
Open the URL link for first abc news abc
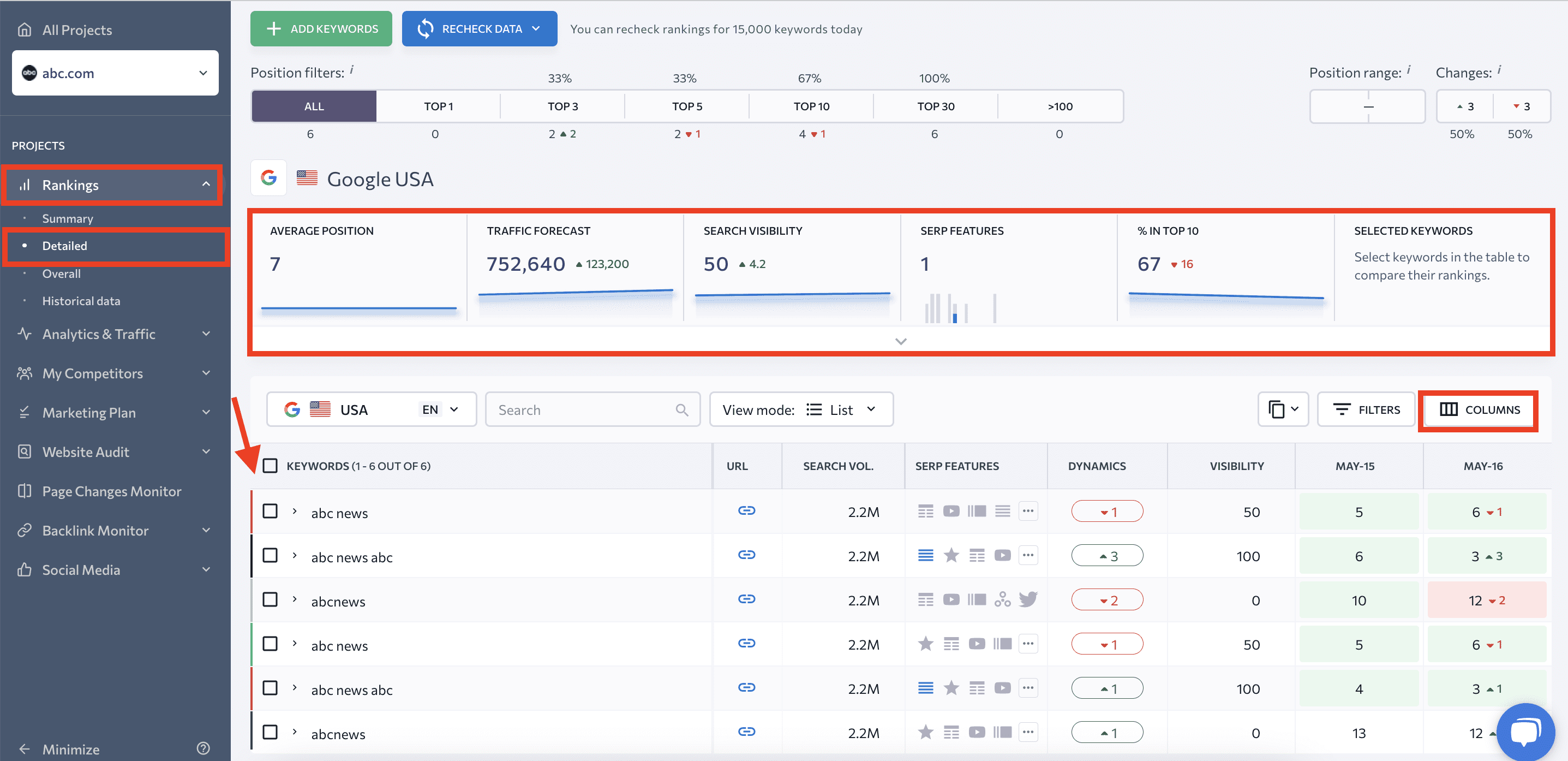(746, 555)
